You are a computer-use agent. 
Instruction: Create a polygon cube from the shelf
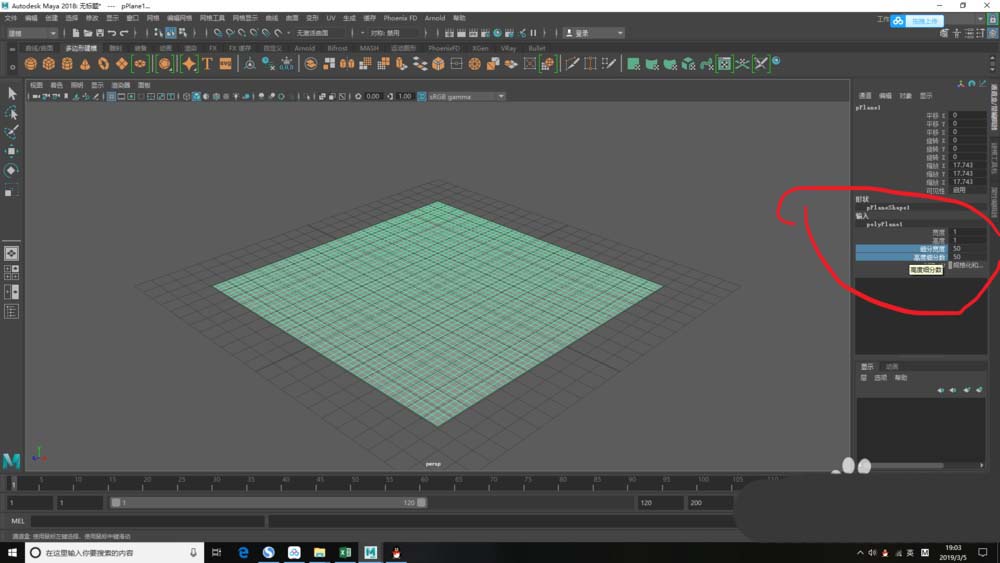[48, 64]
